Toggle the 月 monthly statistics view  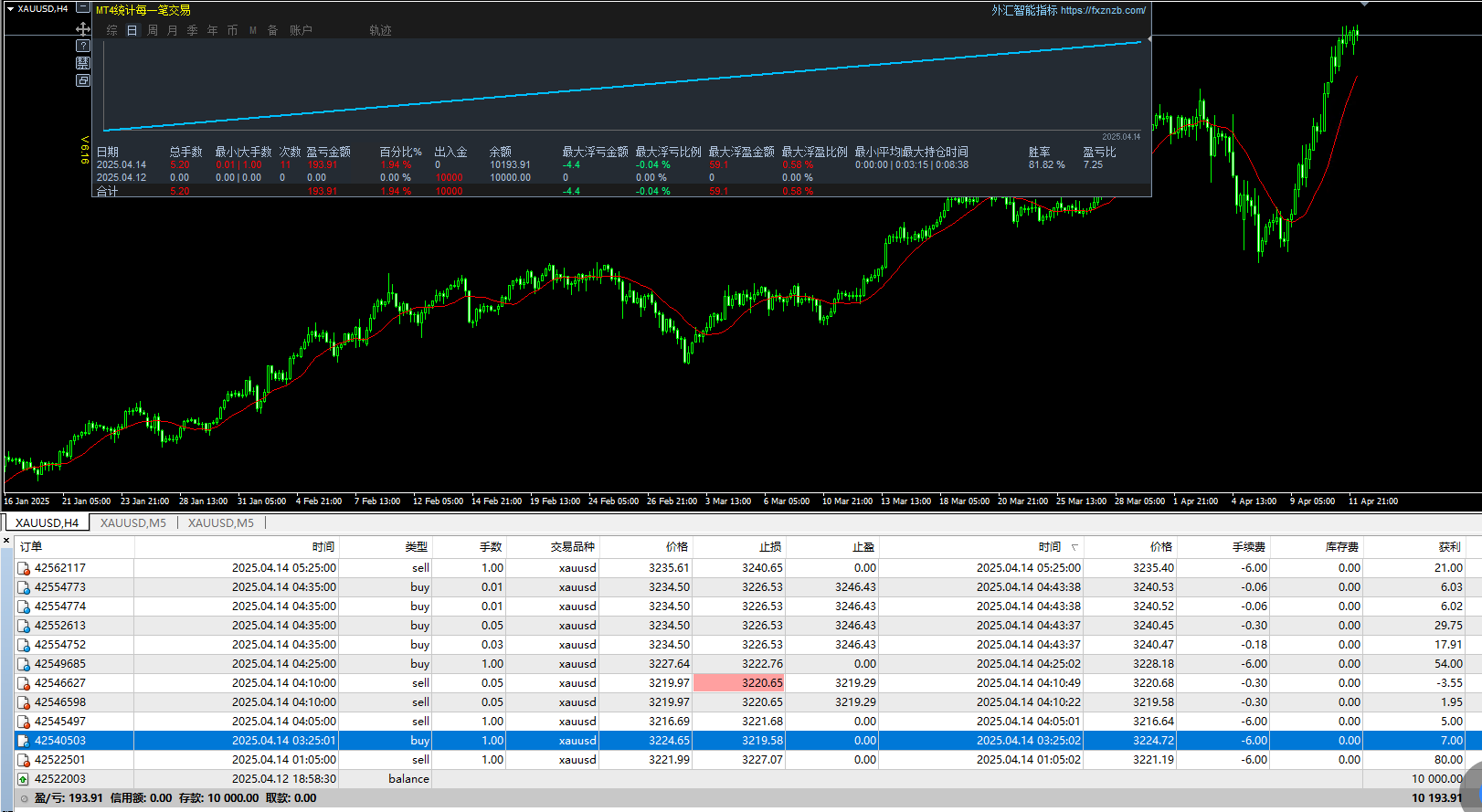click(x=173, y=30)
